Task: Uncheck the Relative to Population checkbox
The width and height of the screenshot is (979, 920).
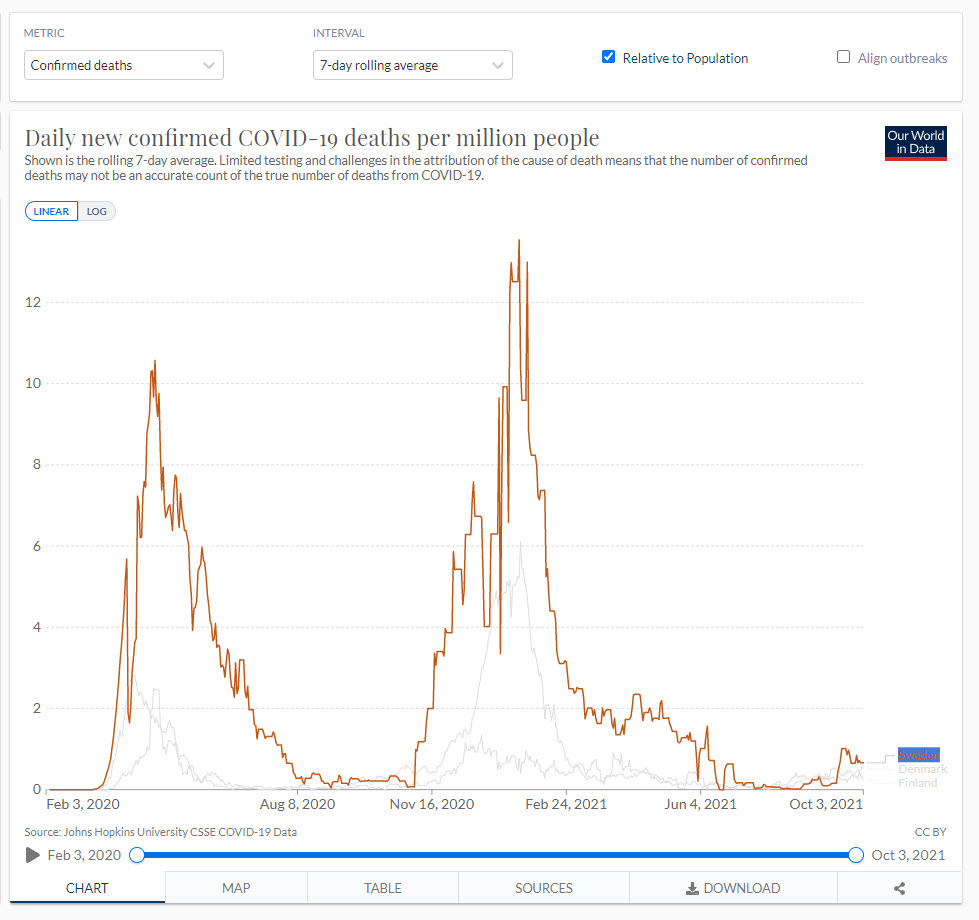Action: point(608,57)
